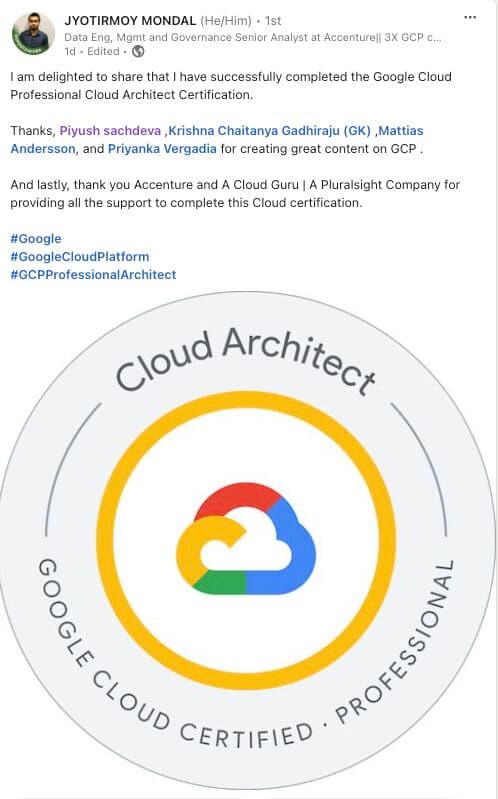Open the three-dot post options menu
Screen dimensions: 498x799
click(x=470, y=18)
